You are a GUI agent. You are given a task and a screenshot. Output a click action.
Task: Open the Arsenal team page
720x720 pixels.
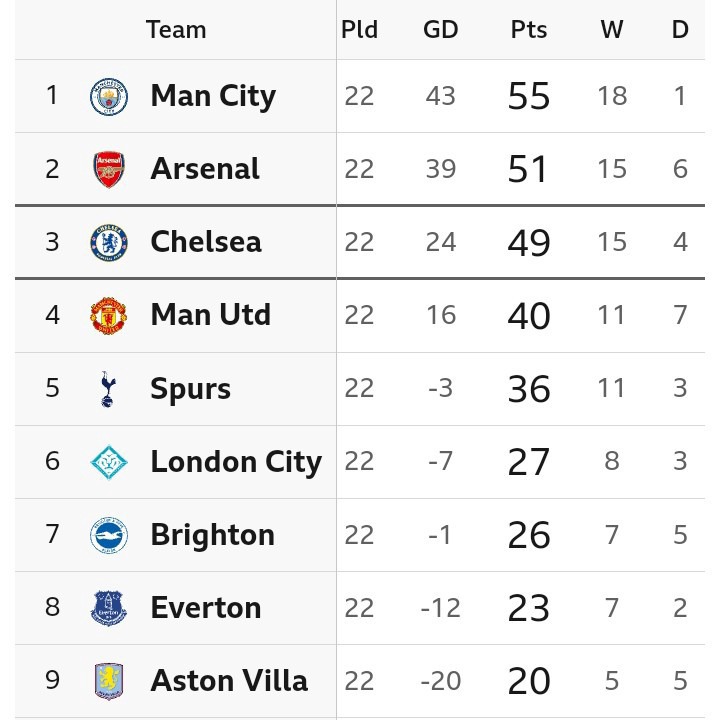pyautogui.click(x=205, y=169)
